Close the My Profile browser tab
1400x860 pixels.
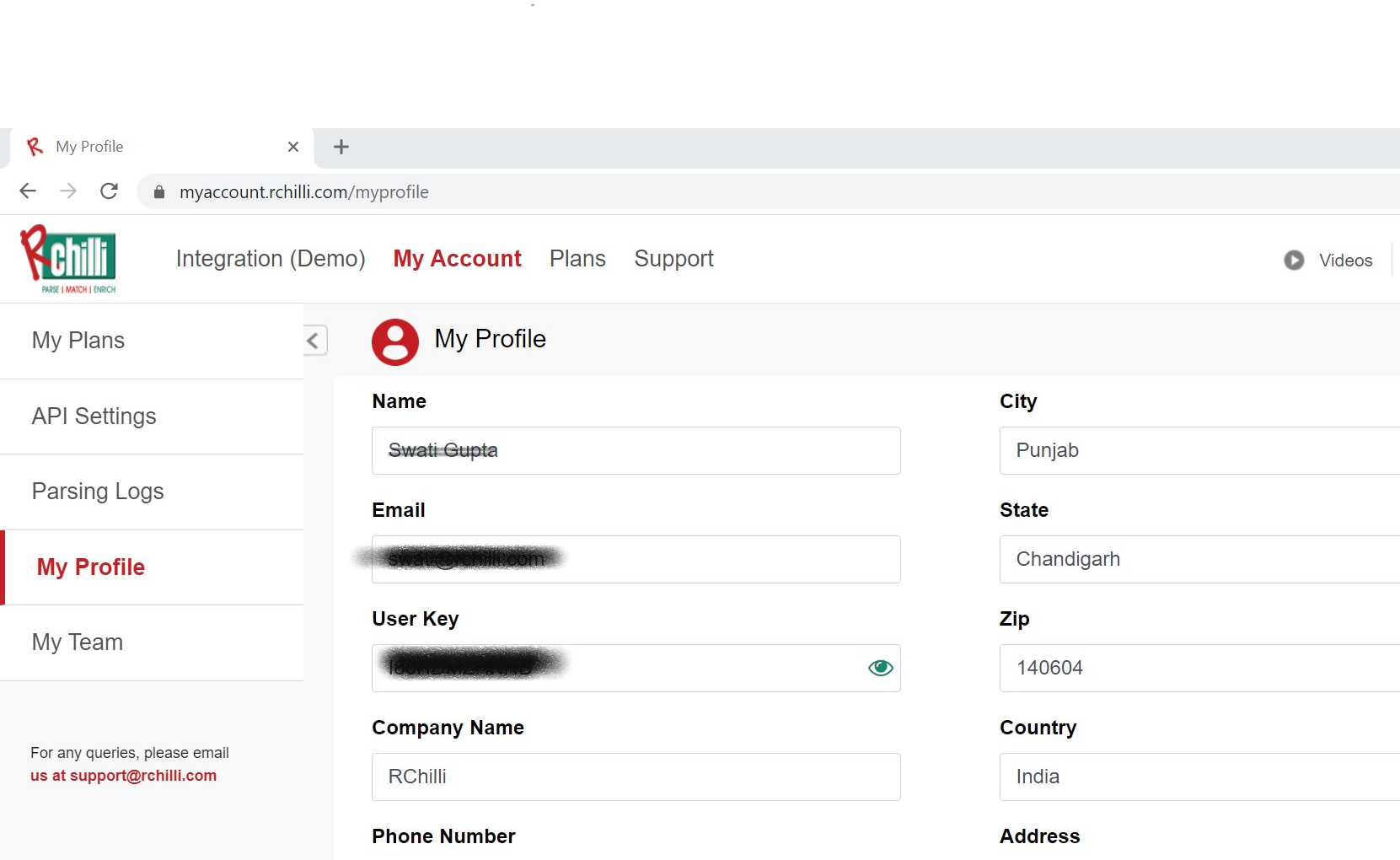click(293, 147)
